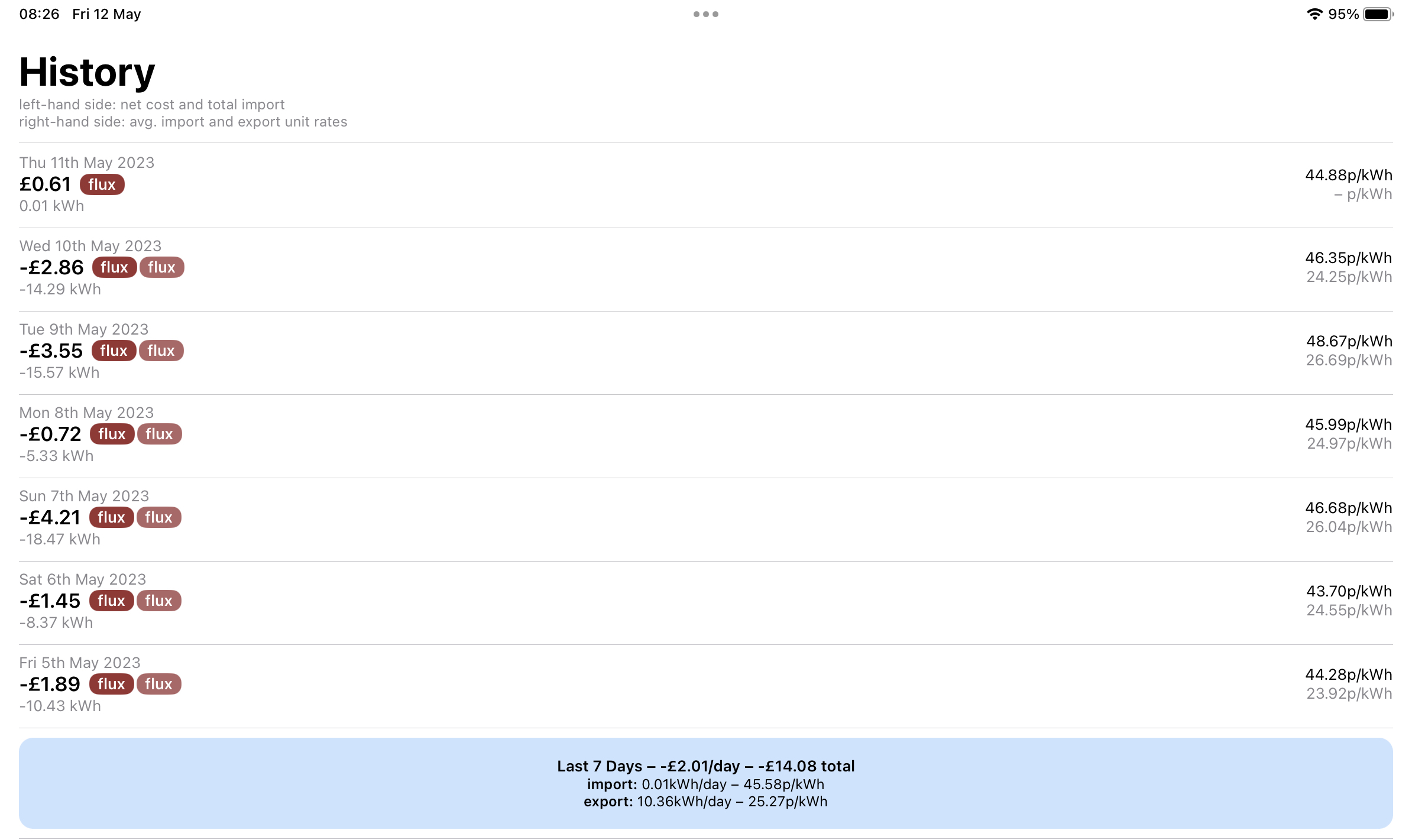Image resolution: width=1412 pixels, height=840 pixels.
Task: Open the Sat 6th May 2023 entry
Action: (x=706, y=603)
